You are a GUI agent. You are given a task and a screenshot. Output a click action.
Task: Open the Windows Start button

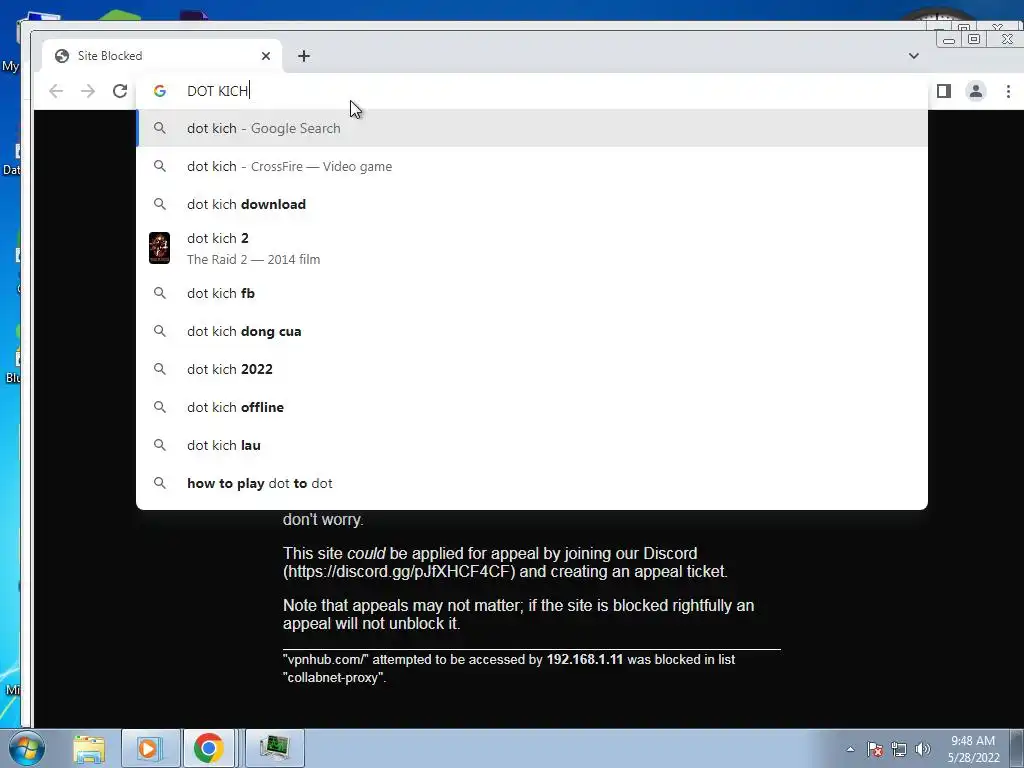26,748
